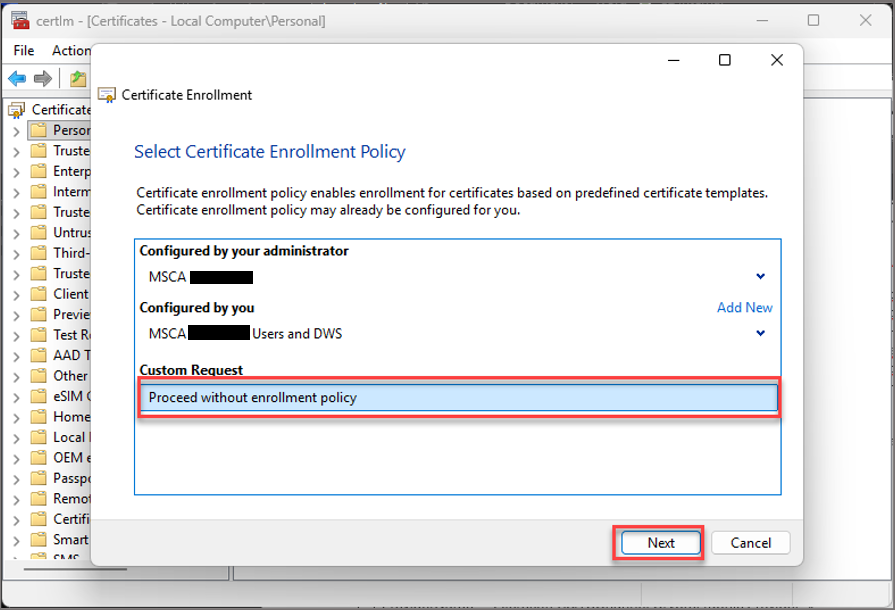Image resolution: width=895 pixels, height=610 pixels.
Task: Click the folder icon beside Person
Action: 38,130
